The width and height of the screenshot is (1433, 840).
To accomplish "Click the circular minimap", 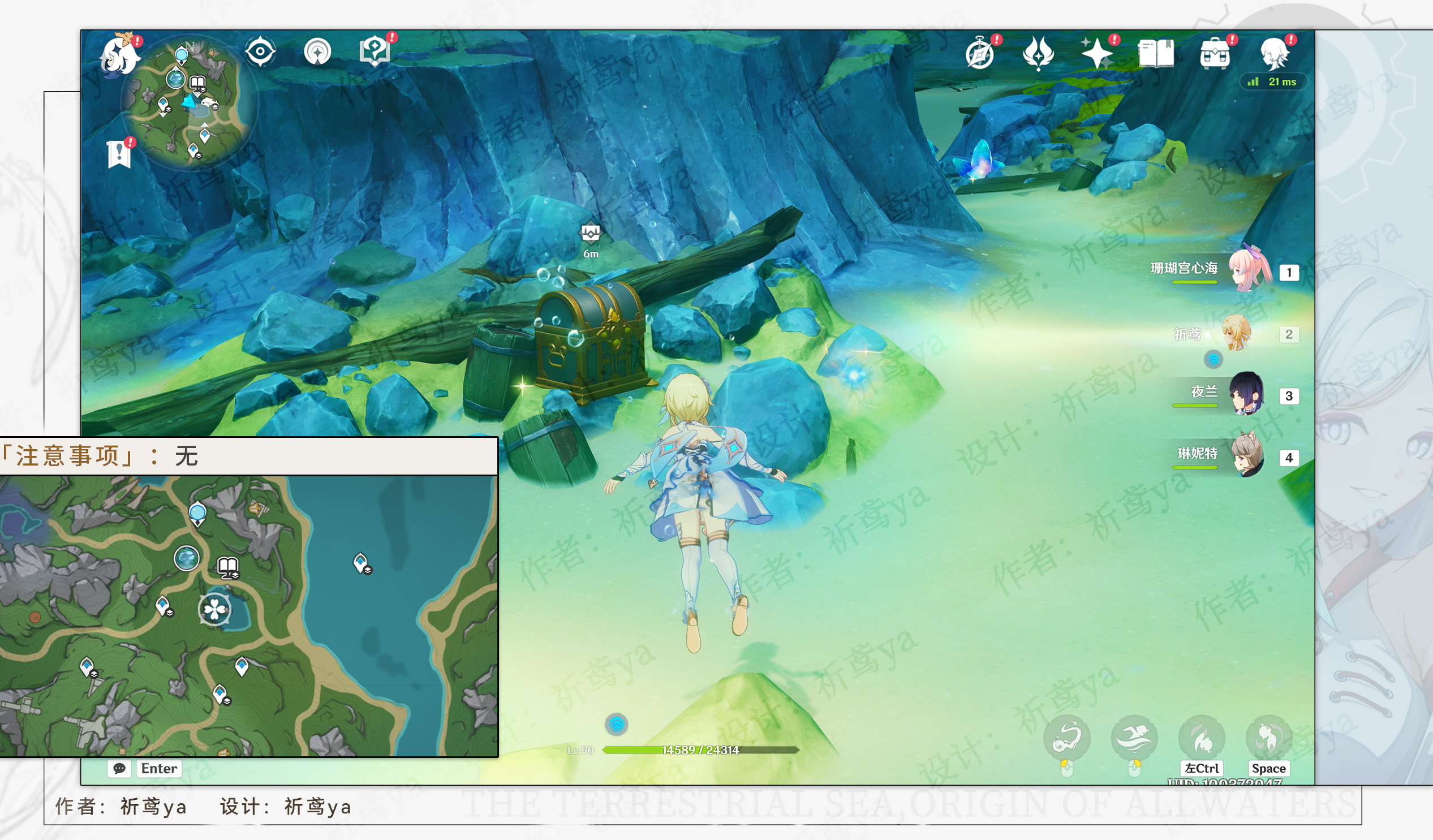I will click(190, 103).
